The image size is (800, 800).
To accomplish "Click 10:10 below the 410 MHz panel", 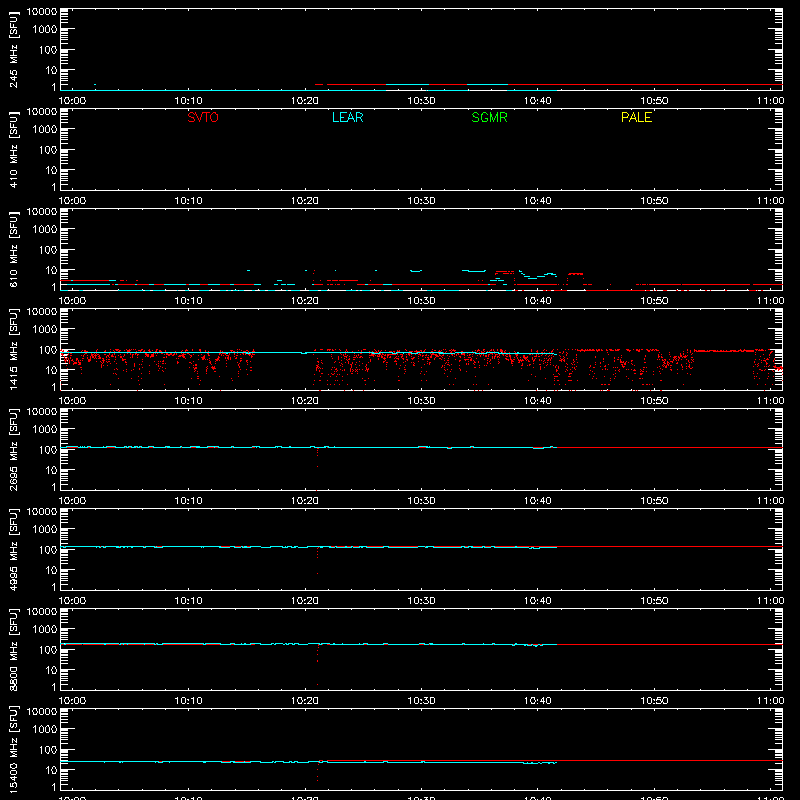I will pyautogui.click(x=188, y=201).
